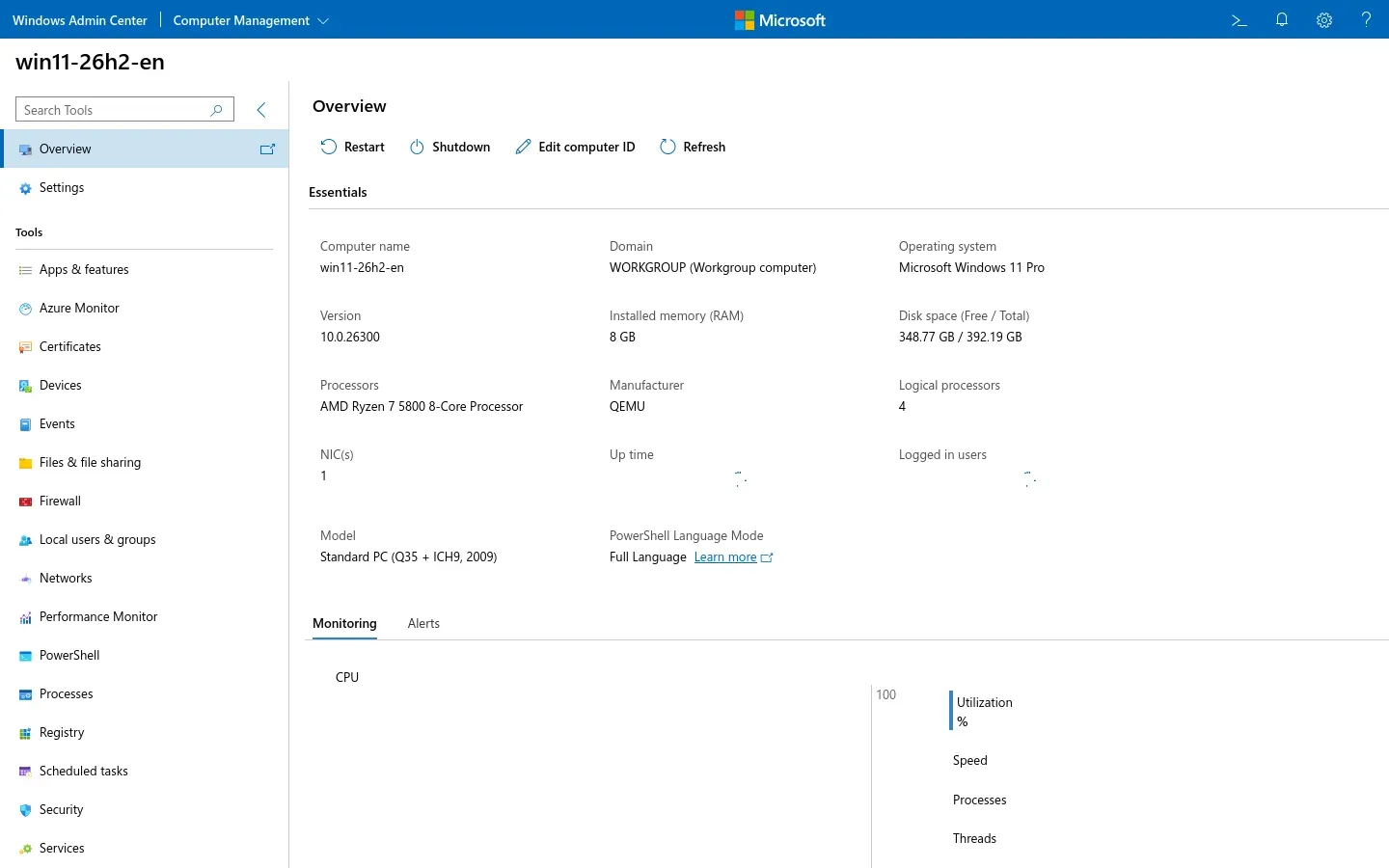1389x868 pixels.
Task: Open the Computer Management dropdown
Action: (x=251, y=20)
